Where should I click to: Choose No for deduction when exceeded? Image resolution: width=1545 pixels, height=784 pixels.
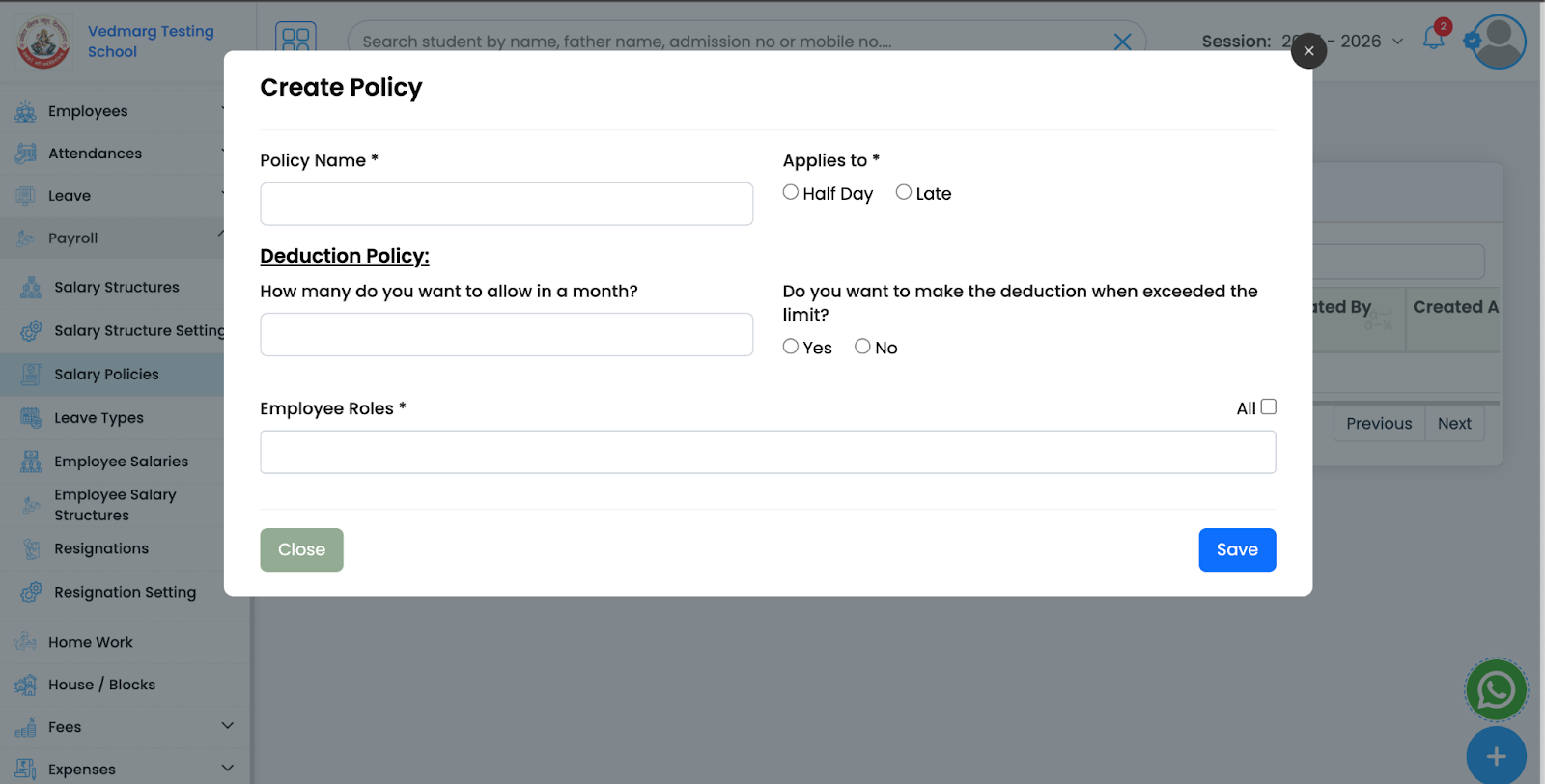(x=862, y=347)
